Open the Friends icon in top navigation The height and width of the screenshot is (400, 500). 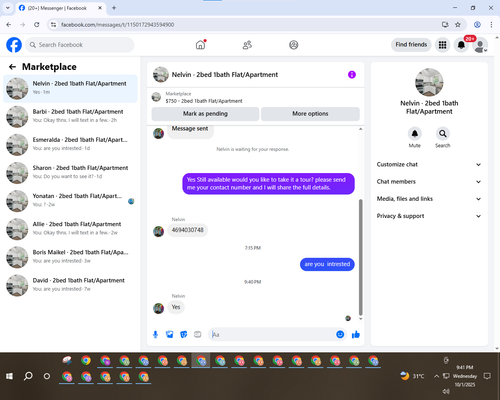click(247, 45)
